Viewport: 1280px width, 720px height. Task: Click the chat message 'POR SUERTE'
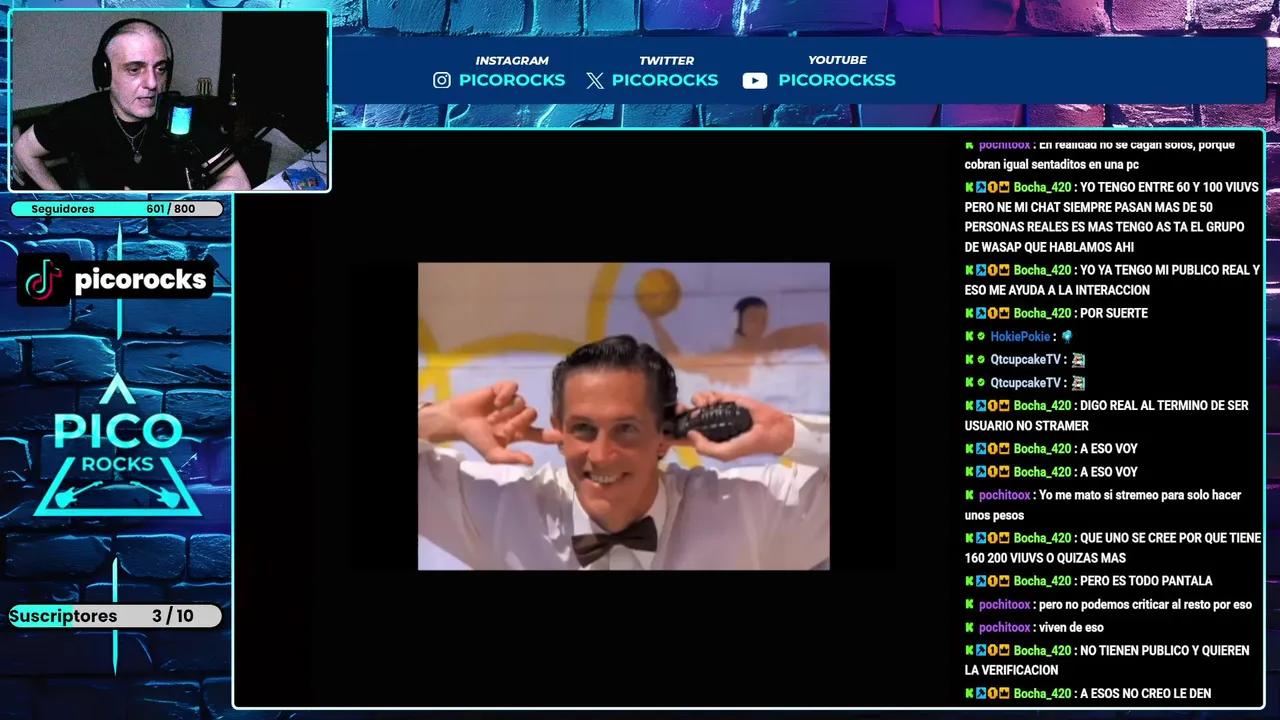coord(1113,313)
